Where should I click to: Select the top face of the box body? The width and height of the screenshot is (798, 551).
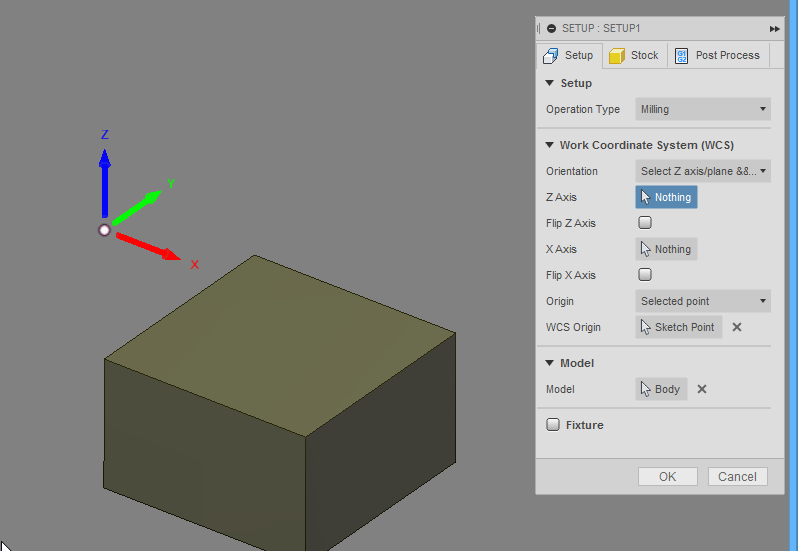(x=279, y=346)
